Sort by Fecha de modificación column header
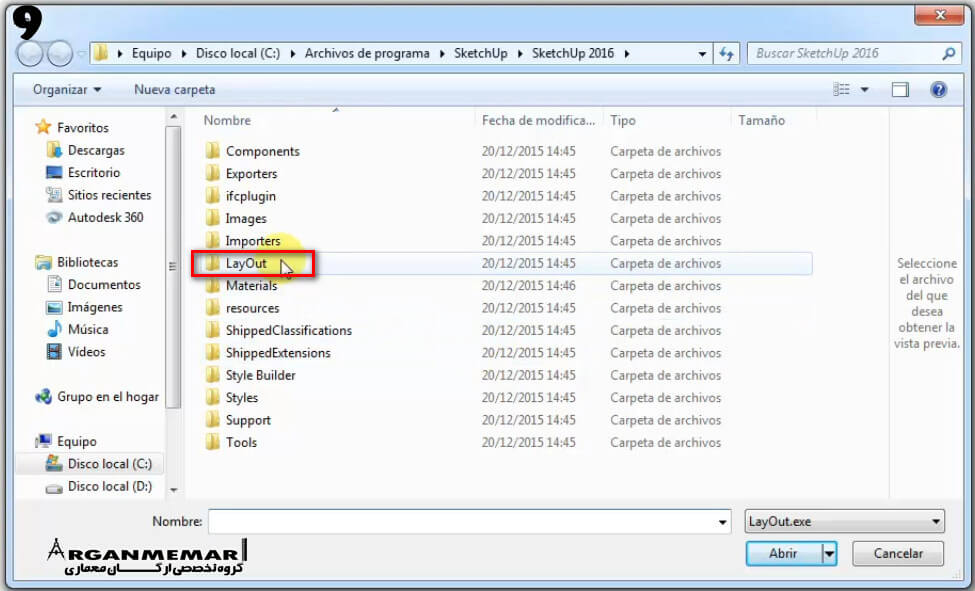This screenshot has height=591, width=975. tap(538, 120)
